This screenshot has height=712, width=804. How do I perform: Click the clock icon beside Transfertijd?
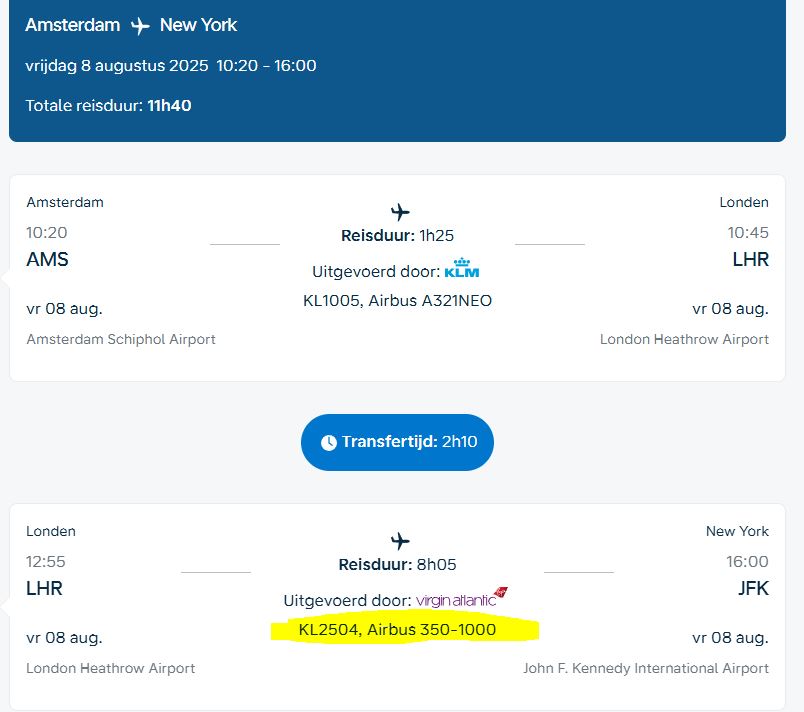point(329,442)
